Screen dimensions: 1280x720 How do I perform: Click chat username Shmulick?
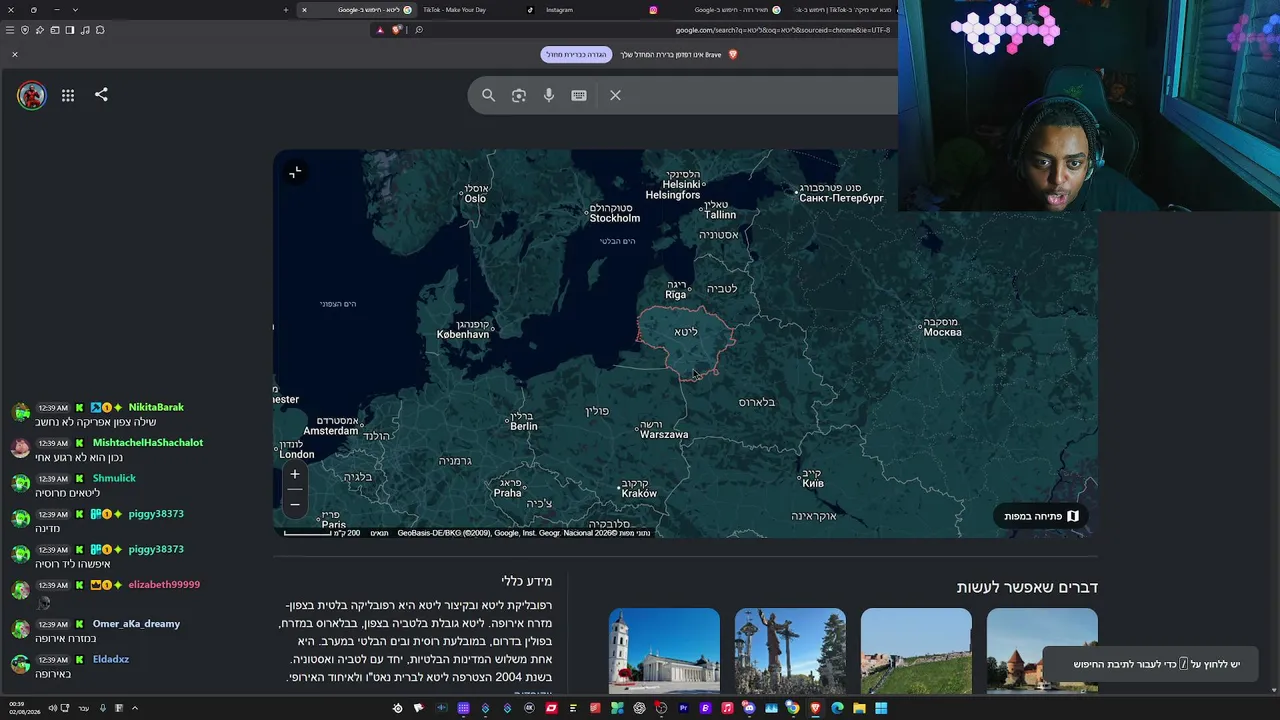(114, 478)
